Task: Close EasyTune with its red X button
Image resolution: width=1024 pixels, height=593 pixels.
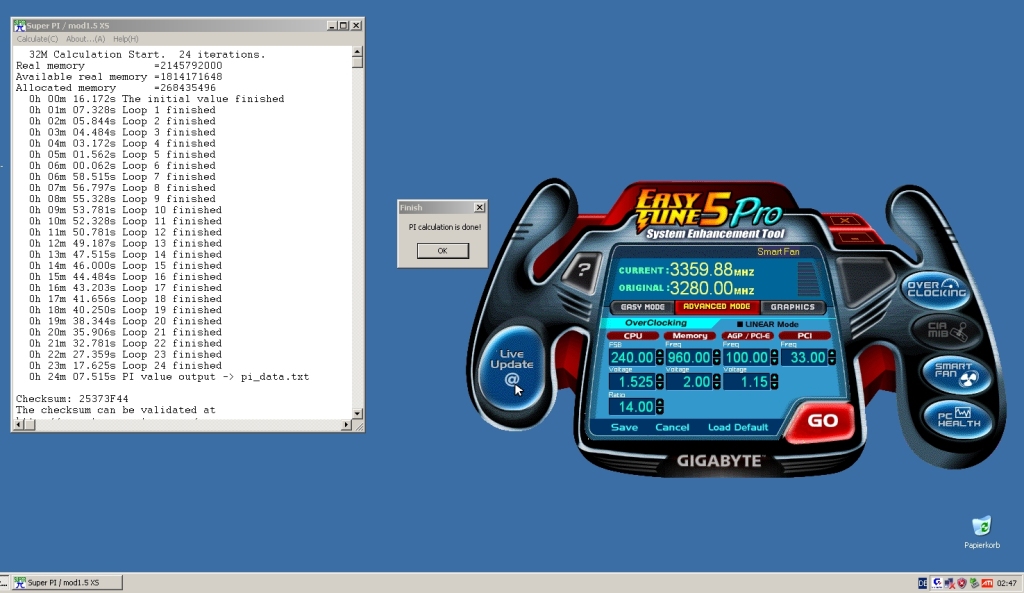Action: coord(844,221)
